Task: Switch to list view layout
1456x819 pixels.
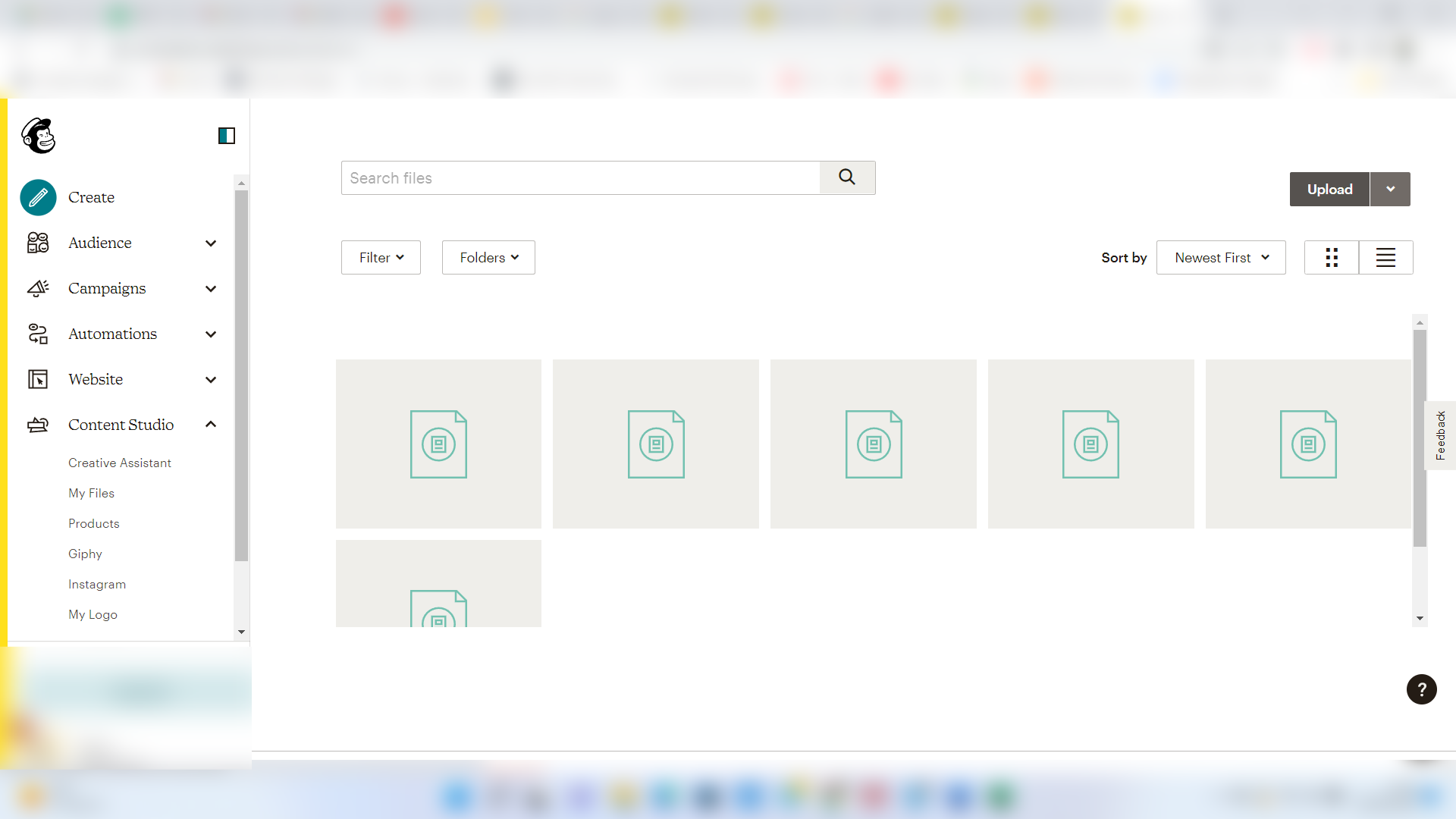Action: 1385,257
